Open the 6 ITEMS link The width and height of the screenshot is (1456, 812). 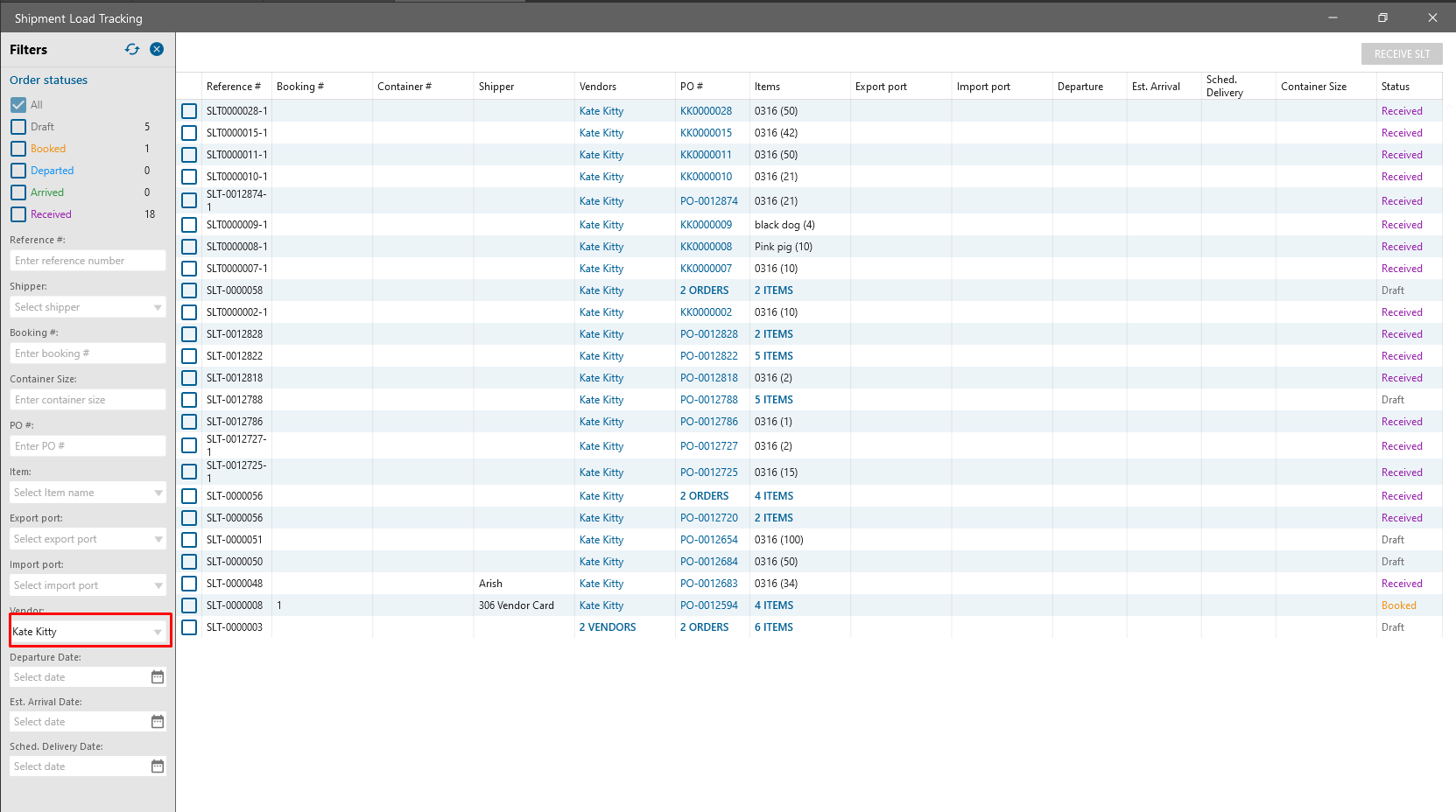(x=774, y=627)
